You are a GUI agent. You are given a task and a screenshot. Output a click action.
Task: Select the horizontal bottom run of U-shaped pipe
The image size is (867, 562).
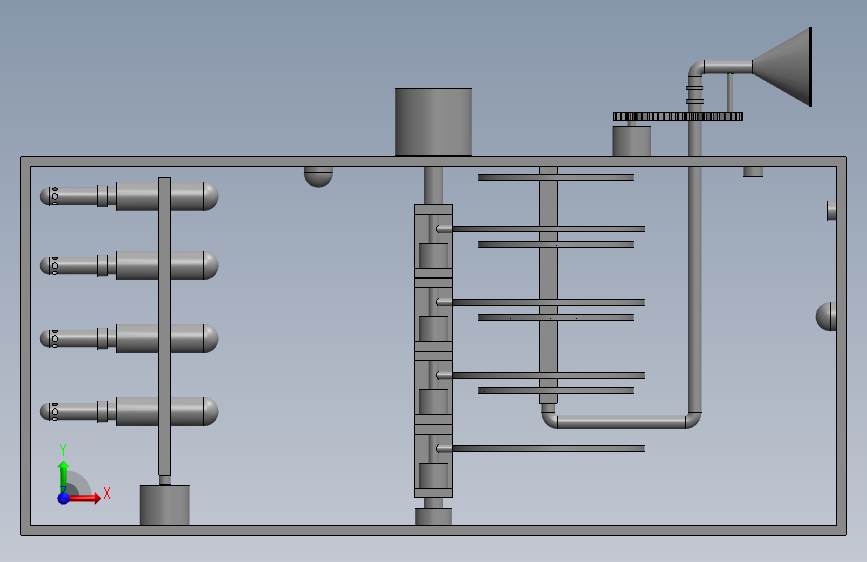point(621,423)
